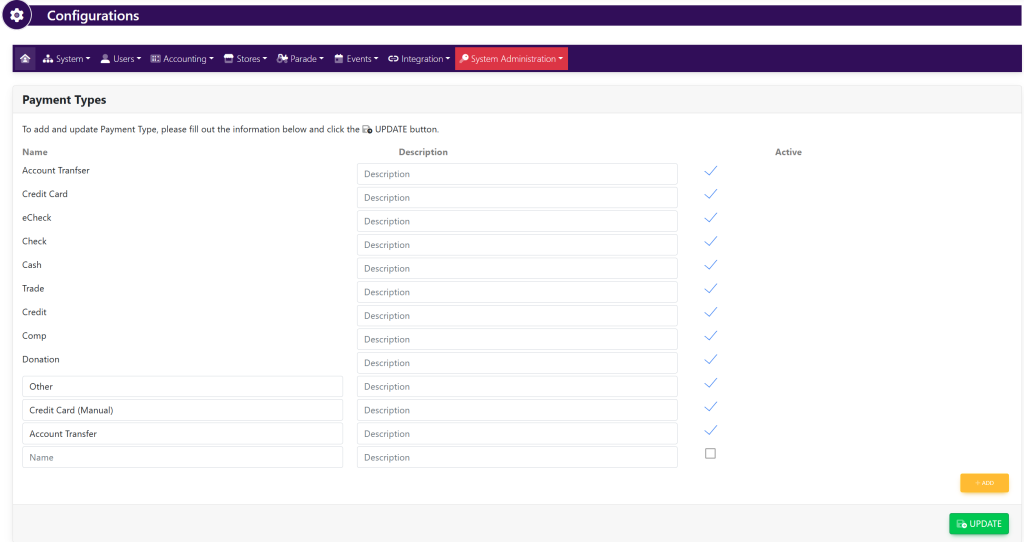Click the home icon in navigation bar

tap(25, 59)
